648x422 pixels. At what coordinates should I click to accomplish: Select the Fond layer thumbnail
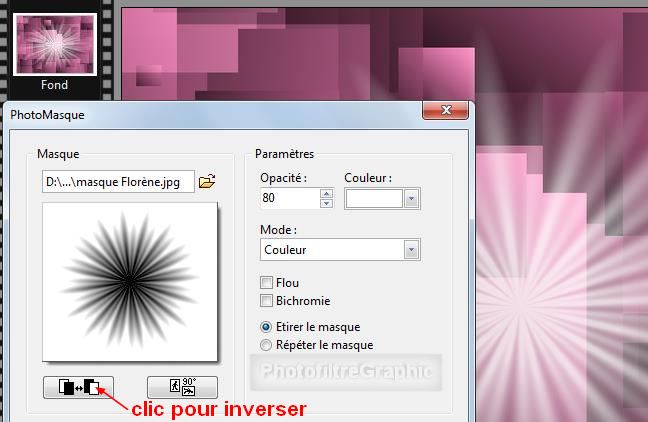(x=55, y=44)
